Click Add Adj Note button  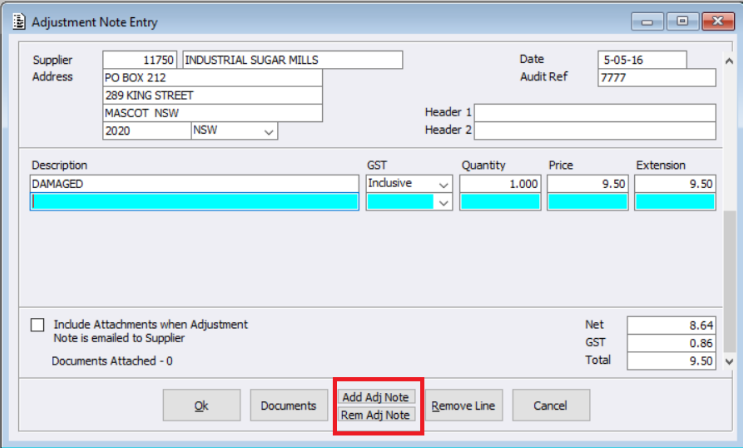point(373,397)
